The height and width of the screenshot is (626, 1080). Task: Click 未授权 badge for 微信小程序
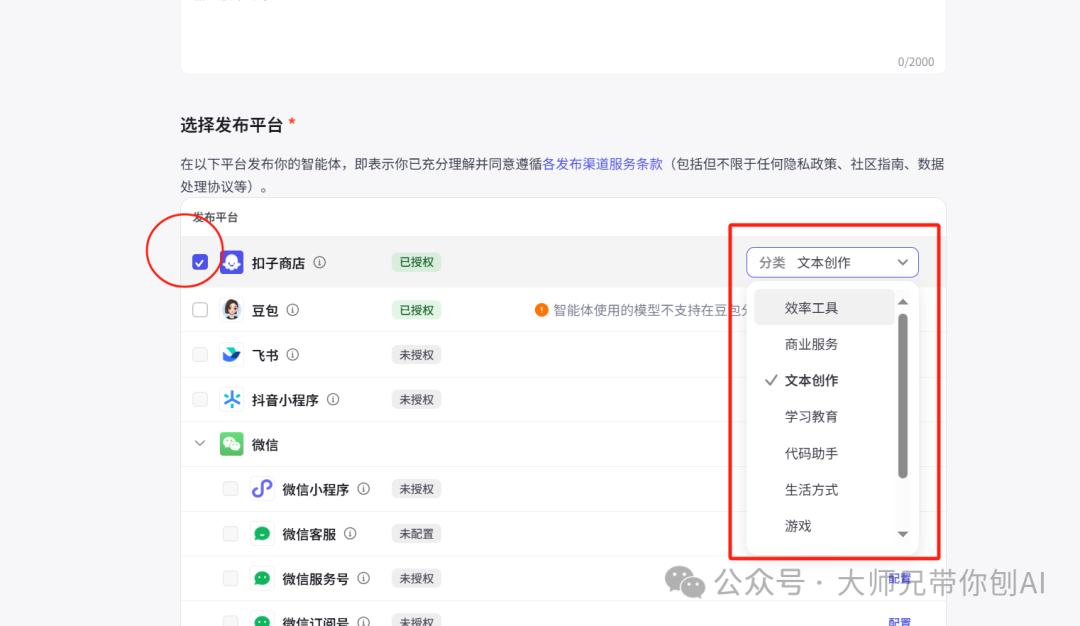pos(416,489)
